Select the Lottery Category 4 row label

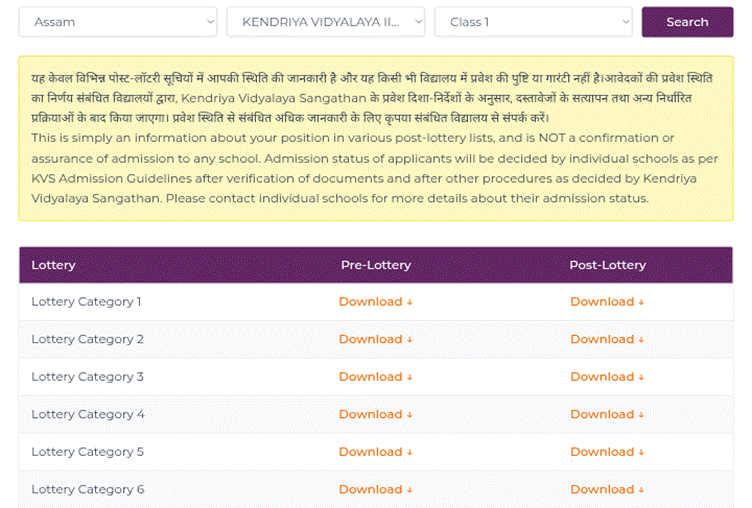click(x=88, y=414)
